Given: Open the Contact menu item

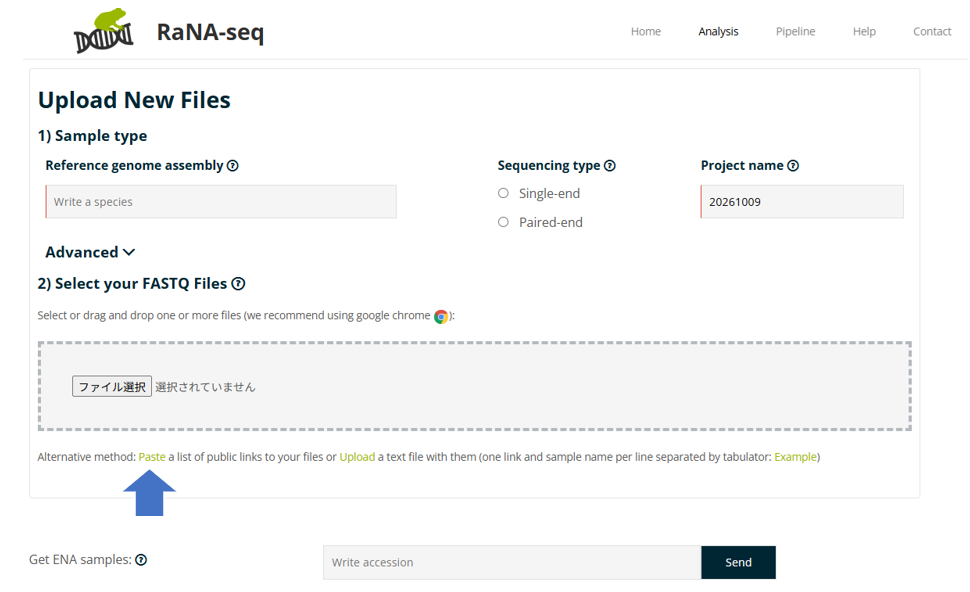Looking at the screenshot, I should pyautogui.click(x=932, y=32).
